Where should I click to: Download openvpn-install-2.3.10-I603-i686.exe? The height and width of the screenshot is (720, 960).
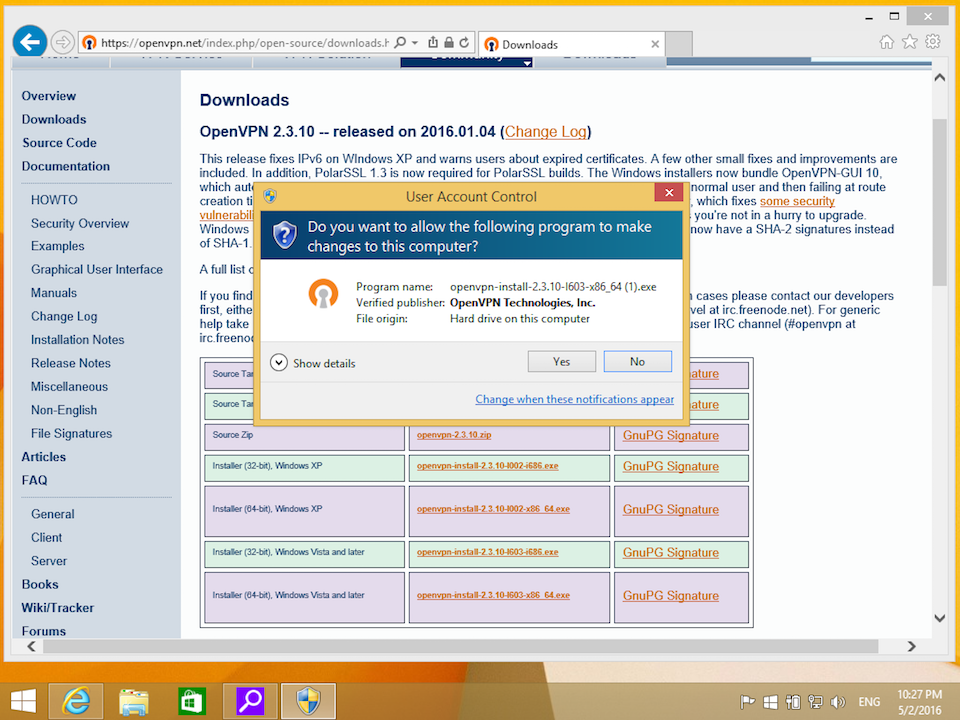click(487, 552)
